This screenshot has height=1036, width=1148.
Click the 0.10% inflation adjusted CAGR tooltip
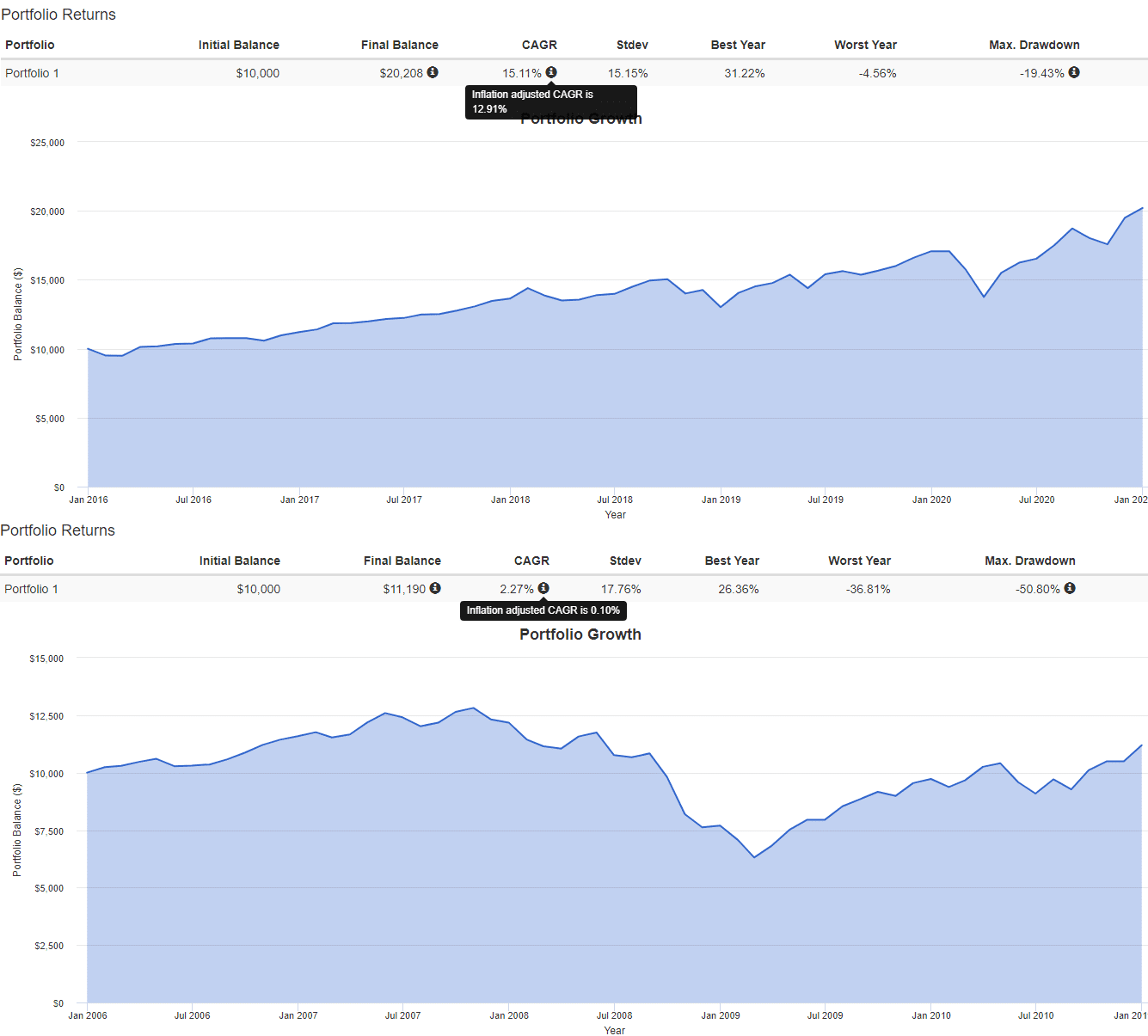tap(543, 610)
